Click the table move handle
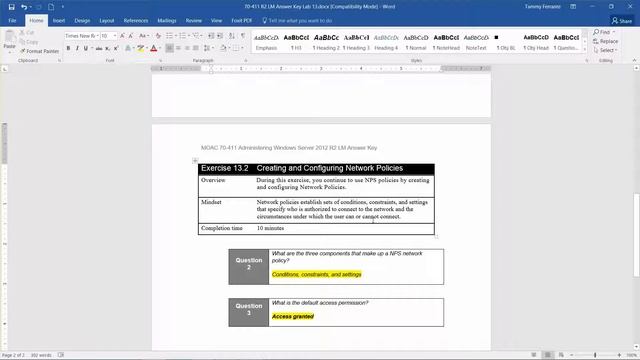Image resolution: width=640 pixels, height=360 pixels. tap(195, 160)
